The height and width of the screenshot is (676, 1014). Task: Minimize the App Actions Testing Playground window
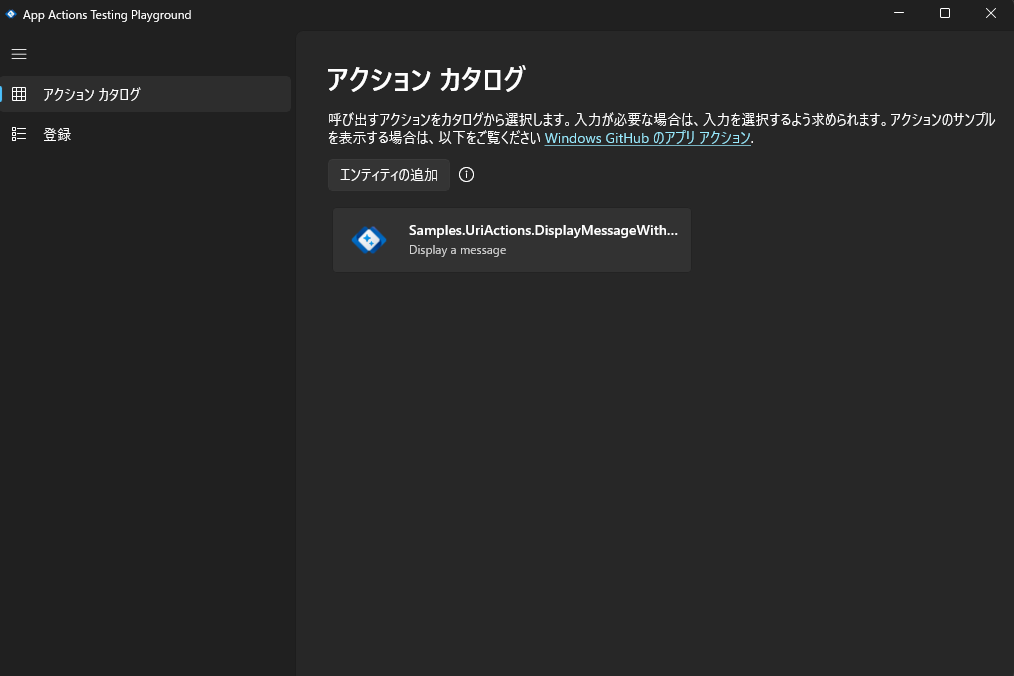(897, 13)
